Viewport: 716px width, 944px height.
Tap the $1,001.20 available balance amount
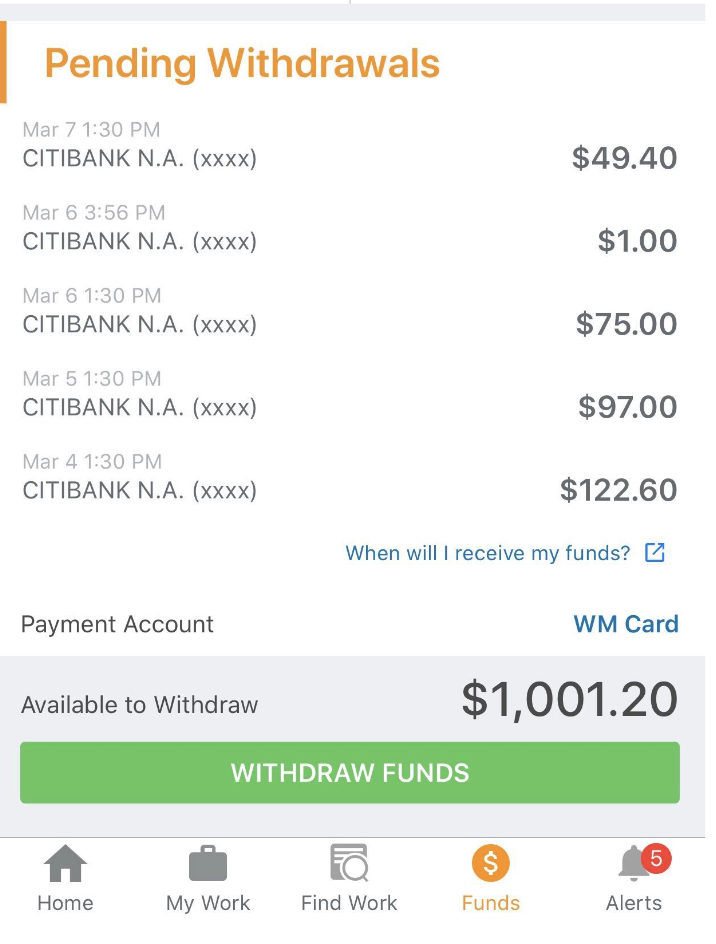coord(569,700)
